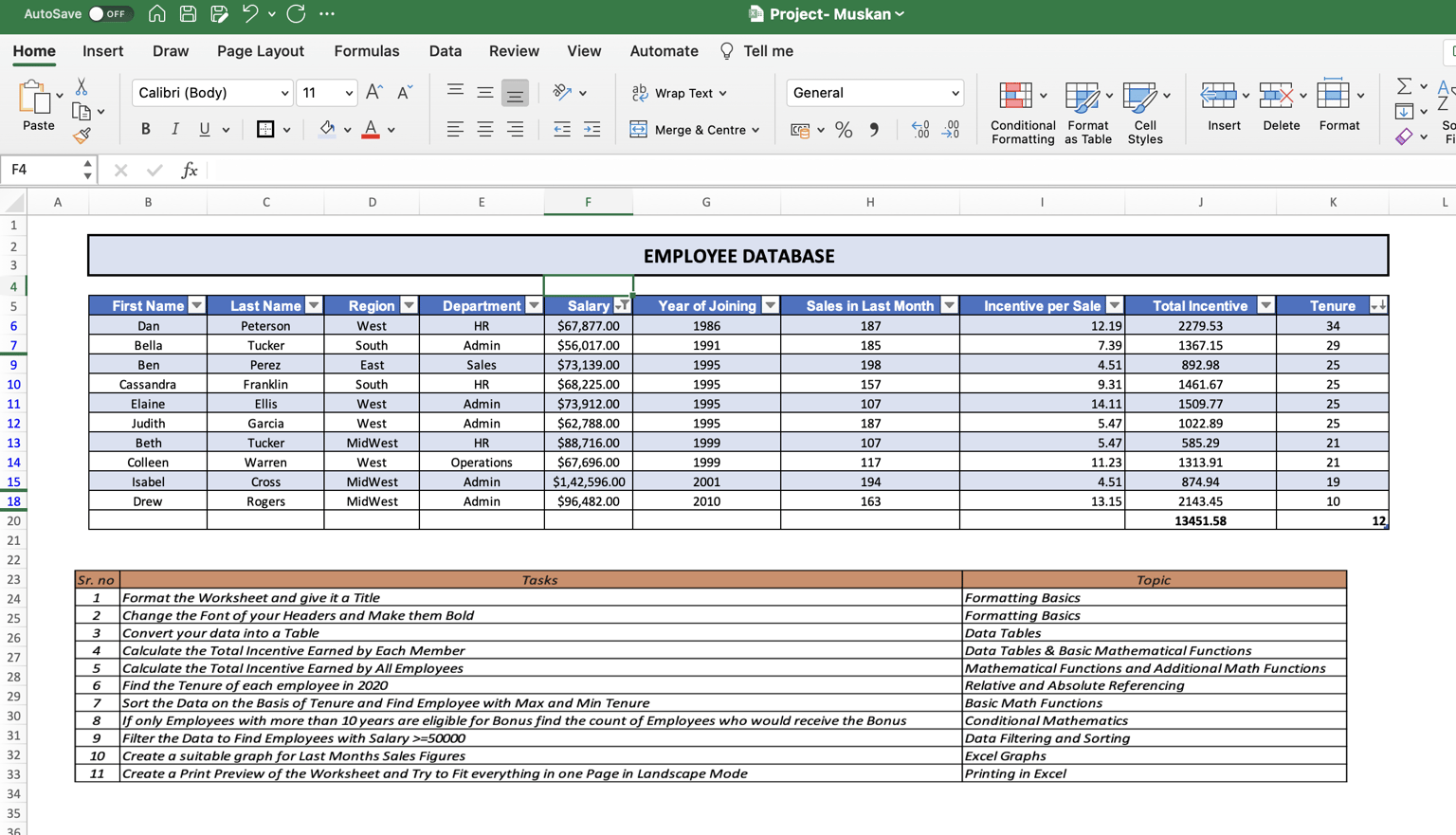Open the Review tab

tap(514, 51)
